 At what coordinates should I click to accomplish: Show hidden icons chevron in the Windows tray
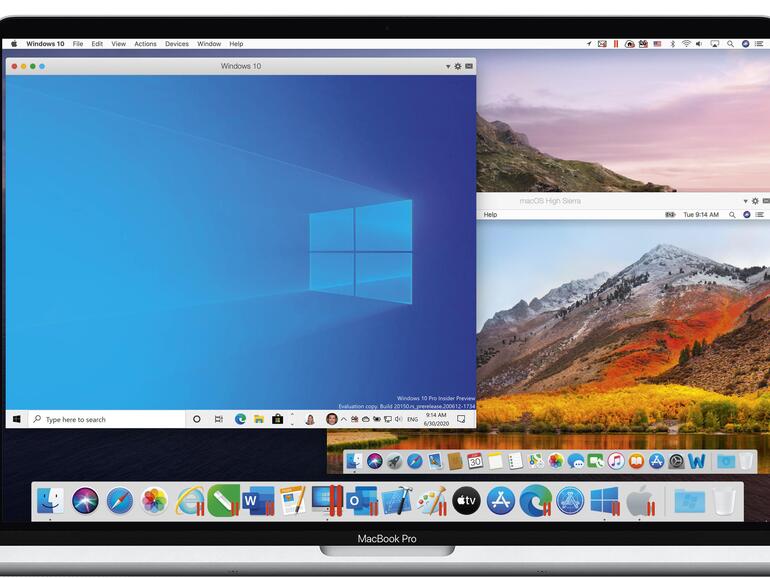click(344, 419)
